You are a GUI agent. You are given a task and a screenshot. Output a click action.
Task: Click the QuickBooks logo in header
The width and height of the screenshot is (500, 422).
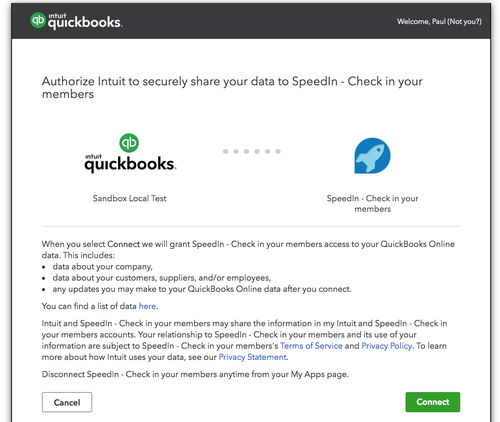76,21
